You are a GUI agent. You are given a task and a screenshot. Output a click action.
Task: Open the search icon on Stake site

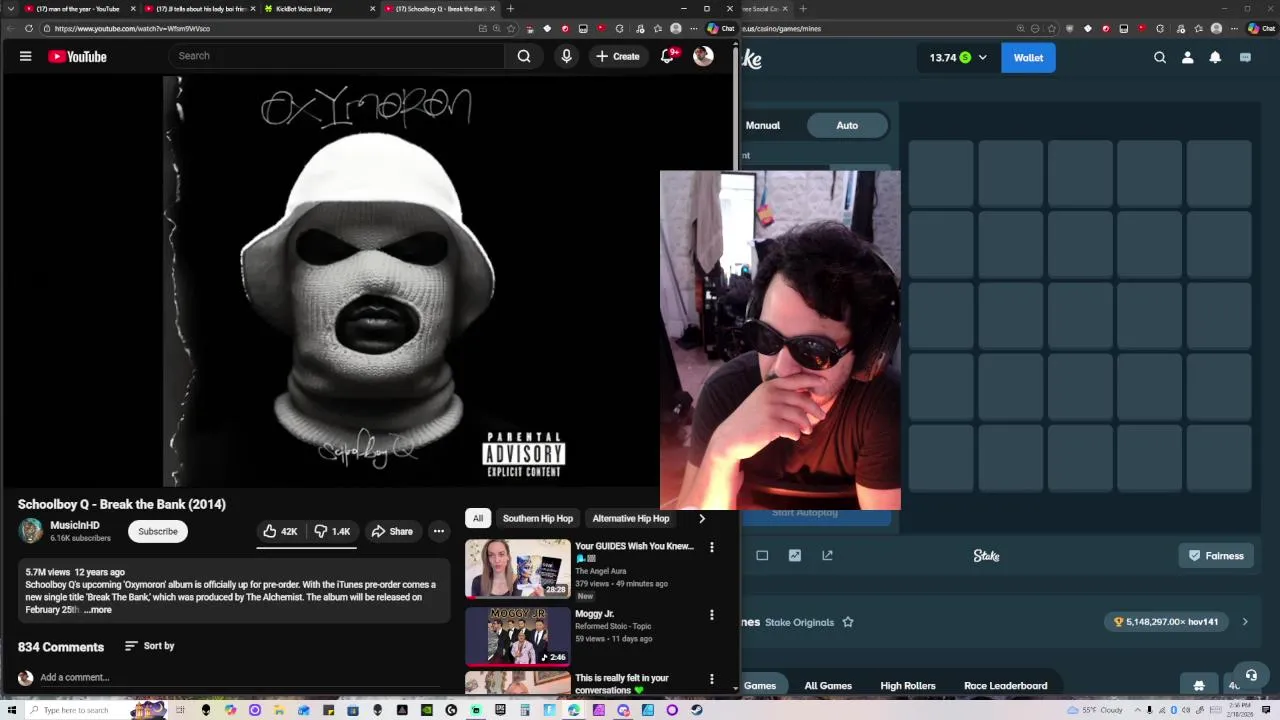coord(1160,58)
